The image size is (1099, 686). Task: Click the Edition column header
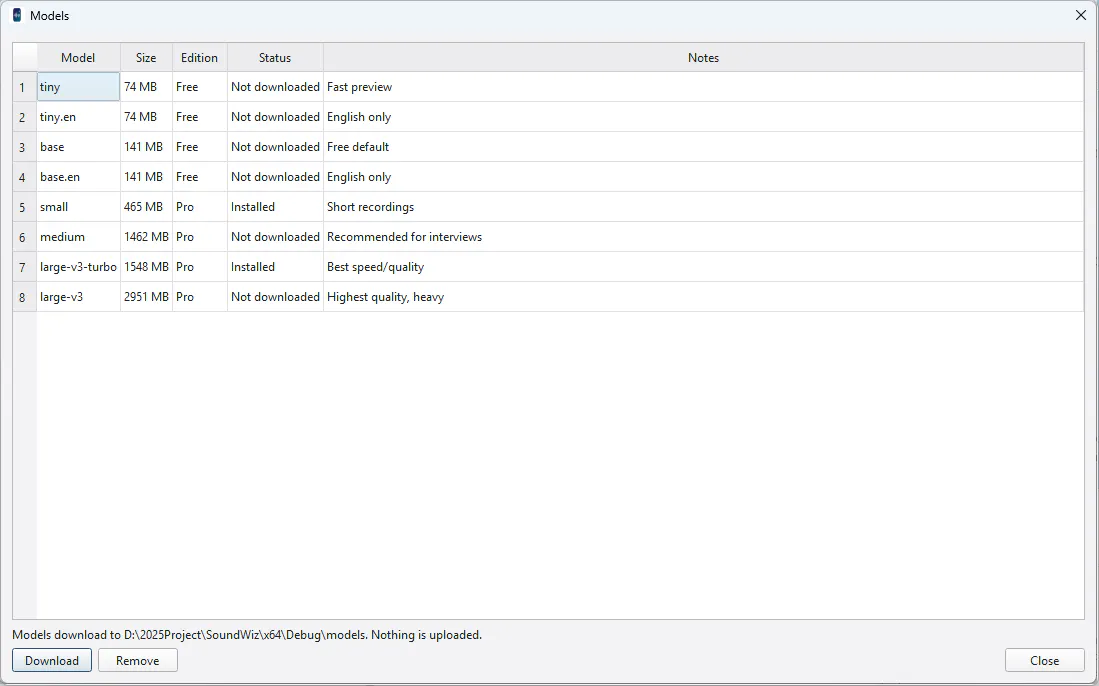tap(199, 57)
